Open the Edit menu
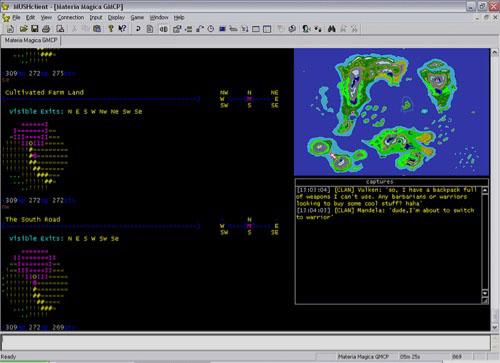Image resolution: width=500 pixels, height=363 pixels. 30,17
